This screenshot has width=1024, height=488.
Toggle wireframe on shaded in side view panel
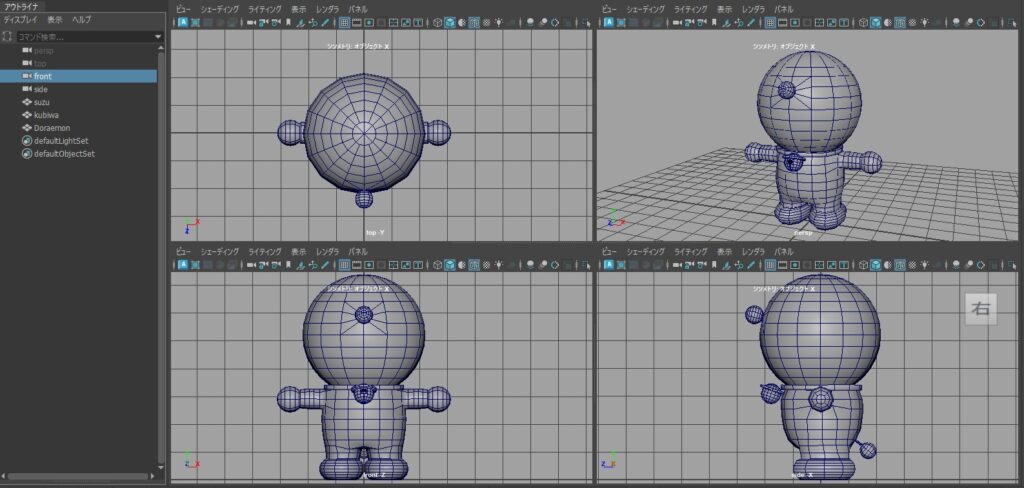901,265
